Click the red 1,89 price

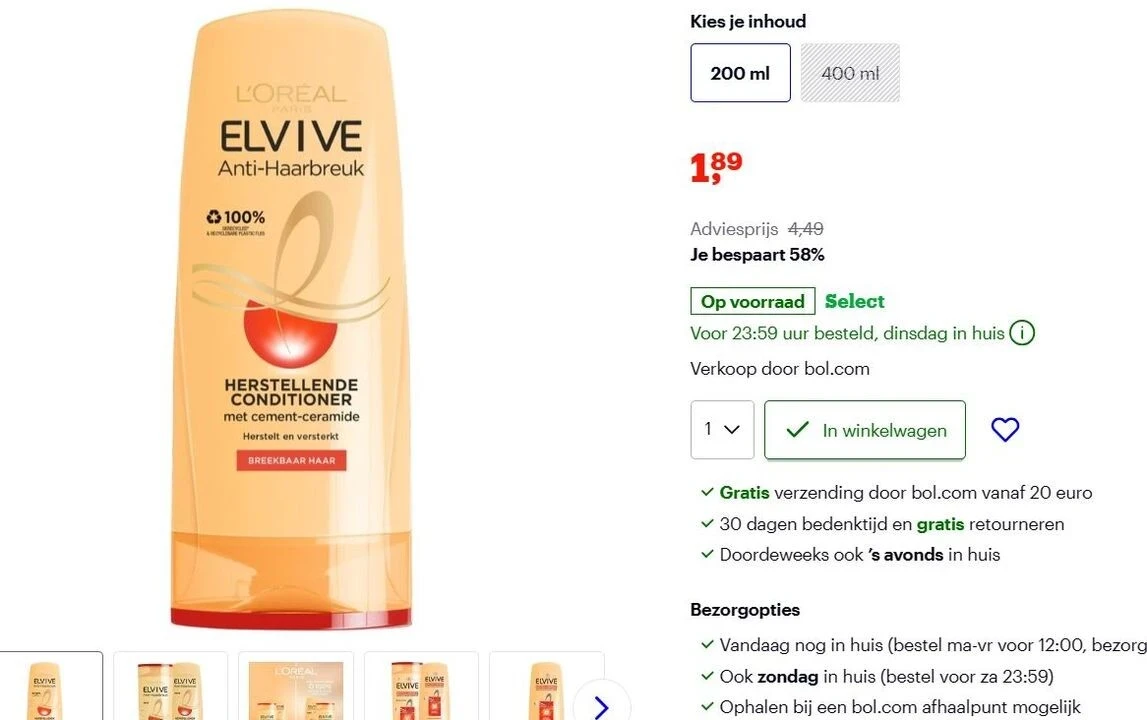coord(716,166)
